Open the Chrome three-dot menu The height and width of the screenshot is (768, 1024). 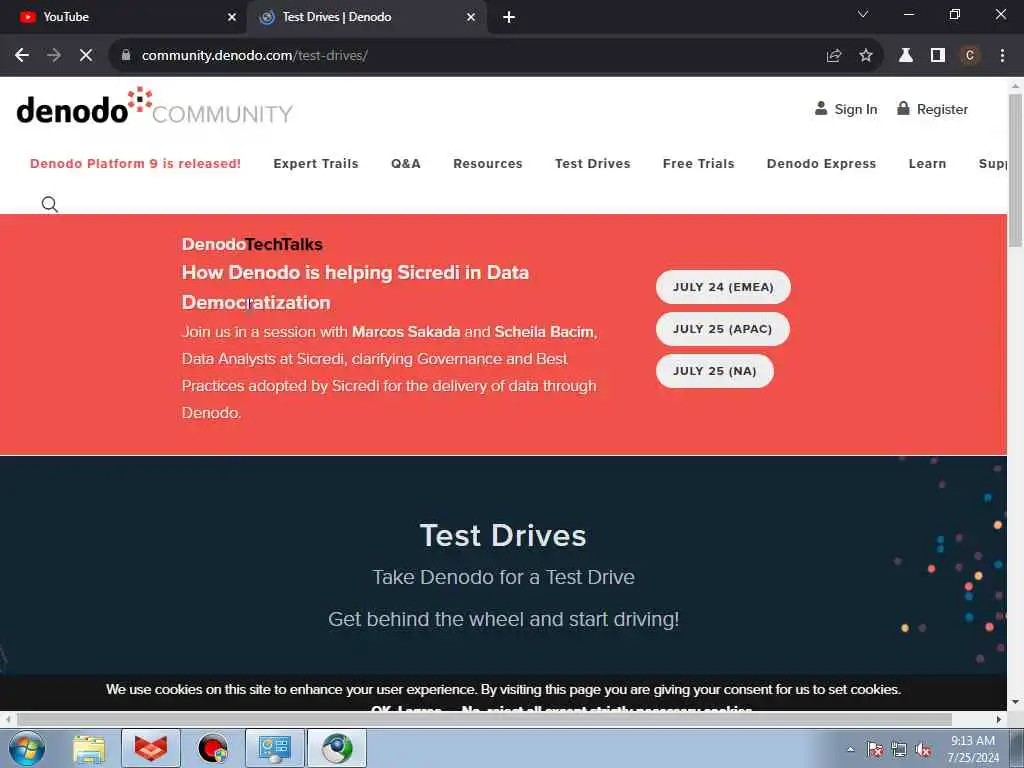(x=1002, y=56)
